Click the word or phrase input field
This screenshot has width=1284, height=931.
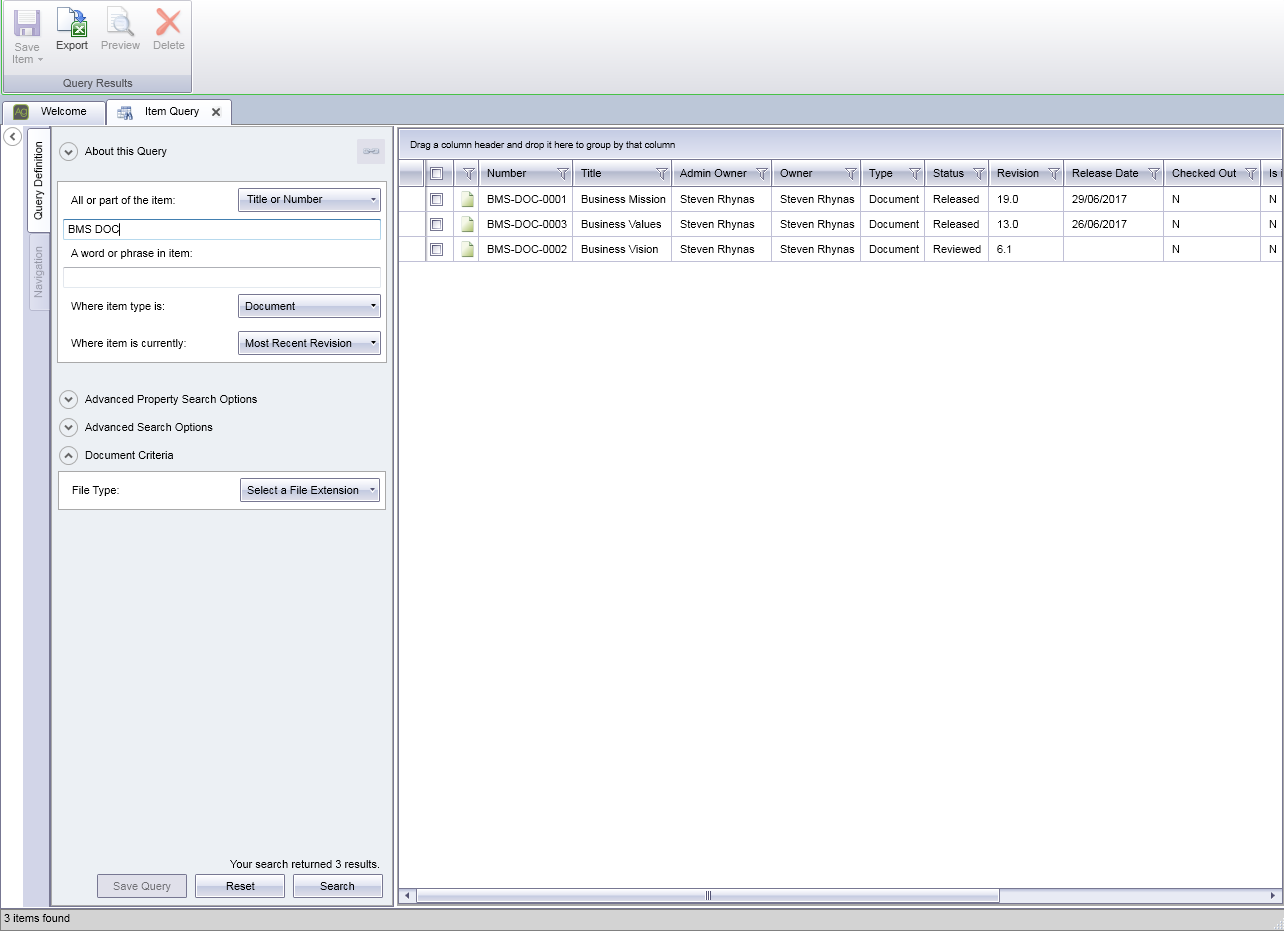click(x=222, y=277)
